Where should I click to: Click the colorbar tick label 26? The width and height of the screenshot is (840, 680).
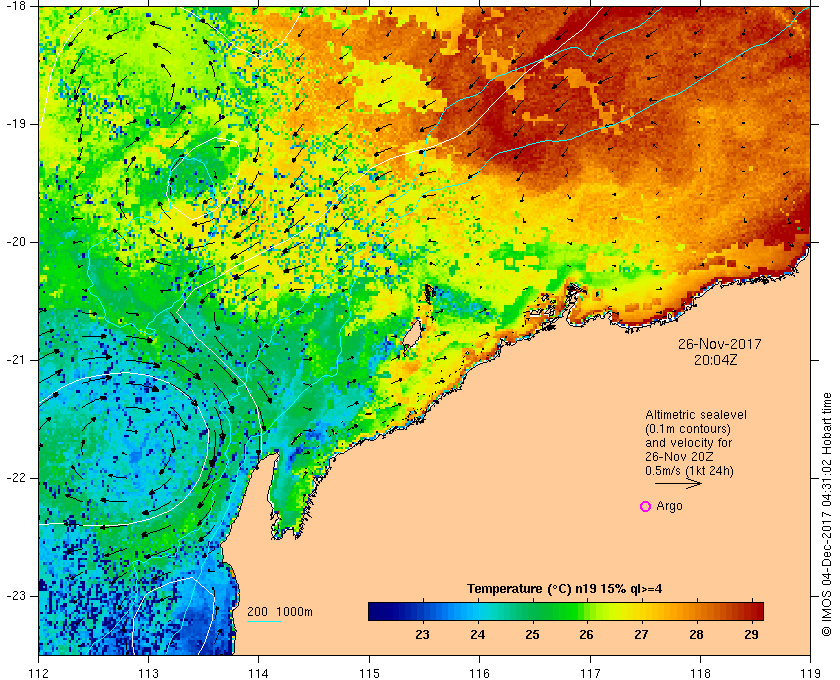click(x=587, y=635)
